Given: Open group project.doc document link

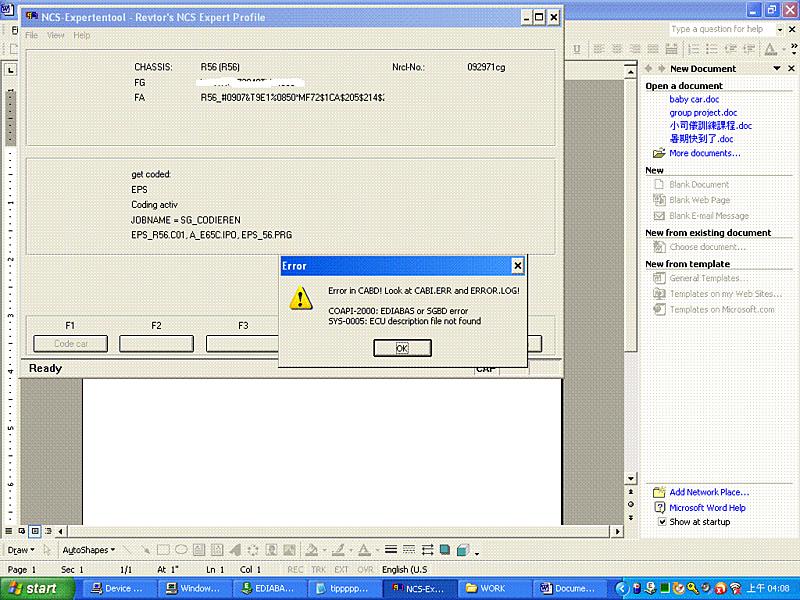Looking at the screenshot, I should [703, 113].
